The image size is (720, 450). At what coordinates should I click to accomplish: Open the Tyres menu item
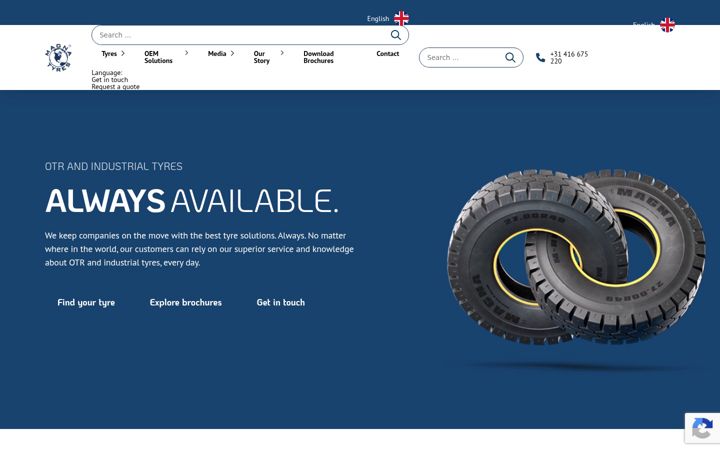(109, 54)
